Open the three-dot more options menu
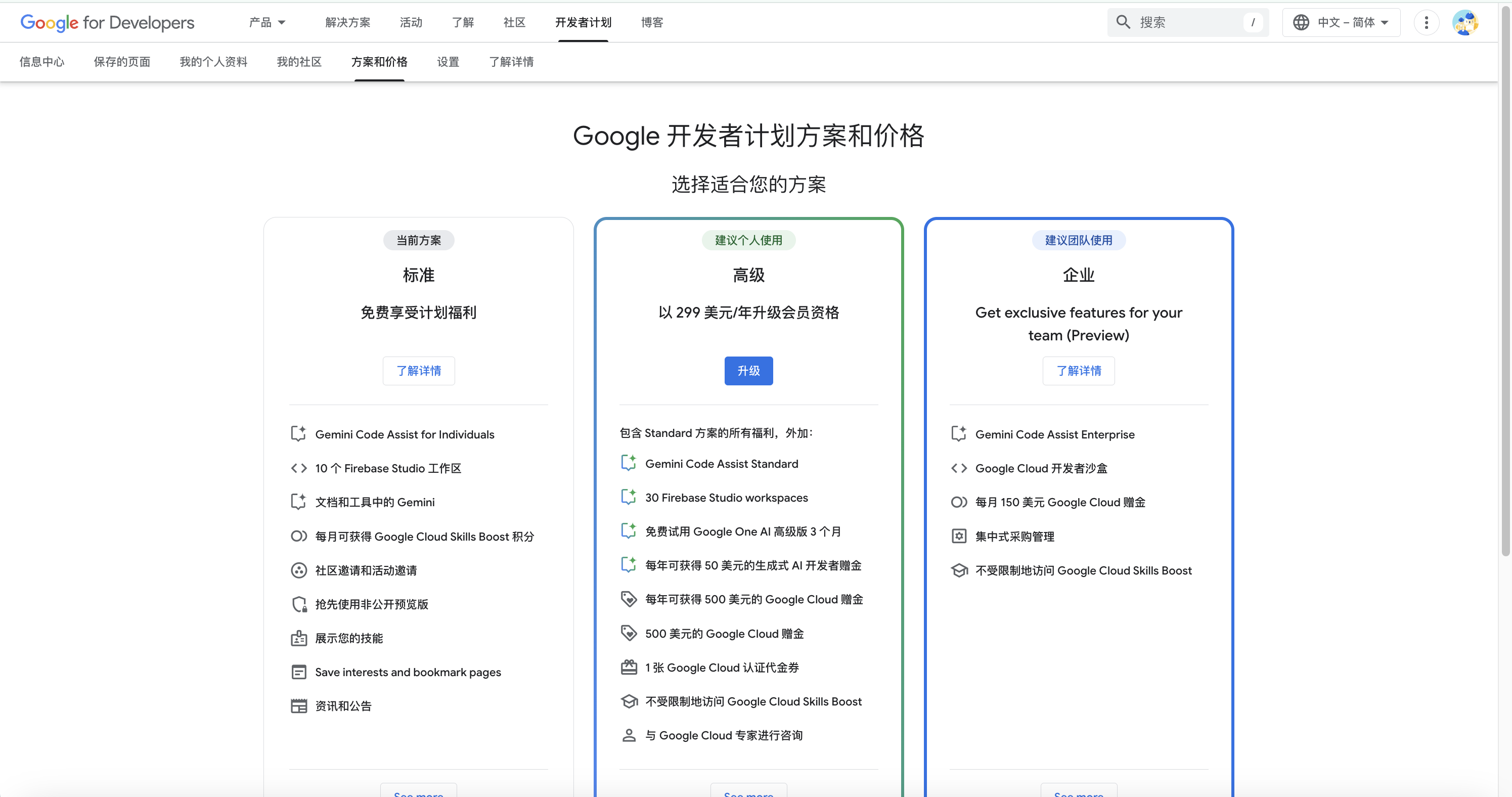This screenshot has height=797, width=1512. pyautogui.click(x=1426, y=22)
